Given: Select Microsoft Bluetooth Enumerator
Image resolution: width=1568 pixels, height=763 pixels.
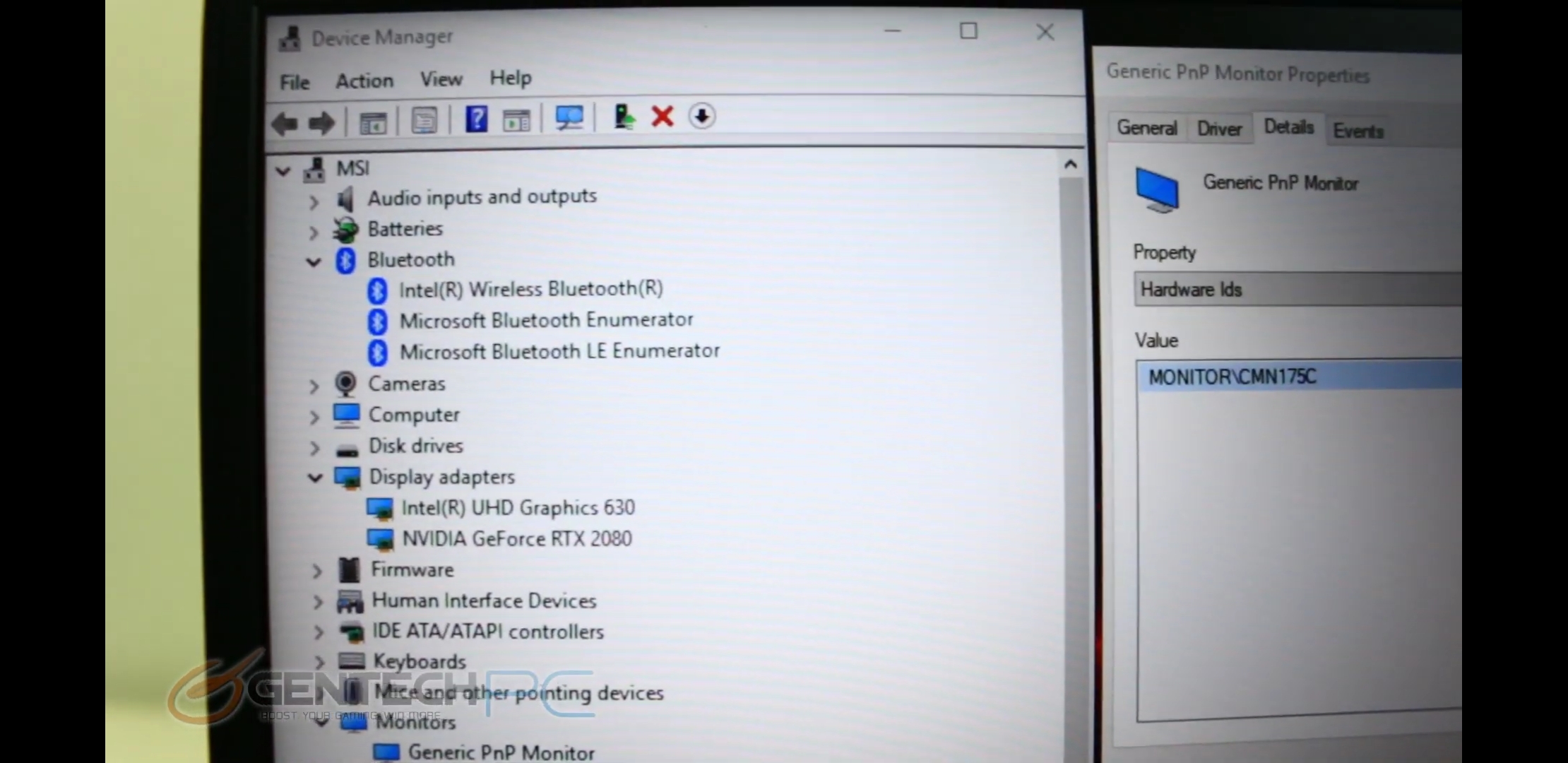Looking at the screenshot, I should click(x=547, y=320).
